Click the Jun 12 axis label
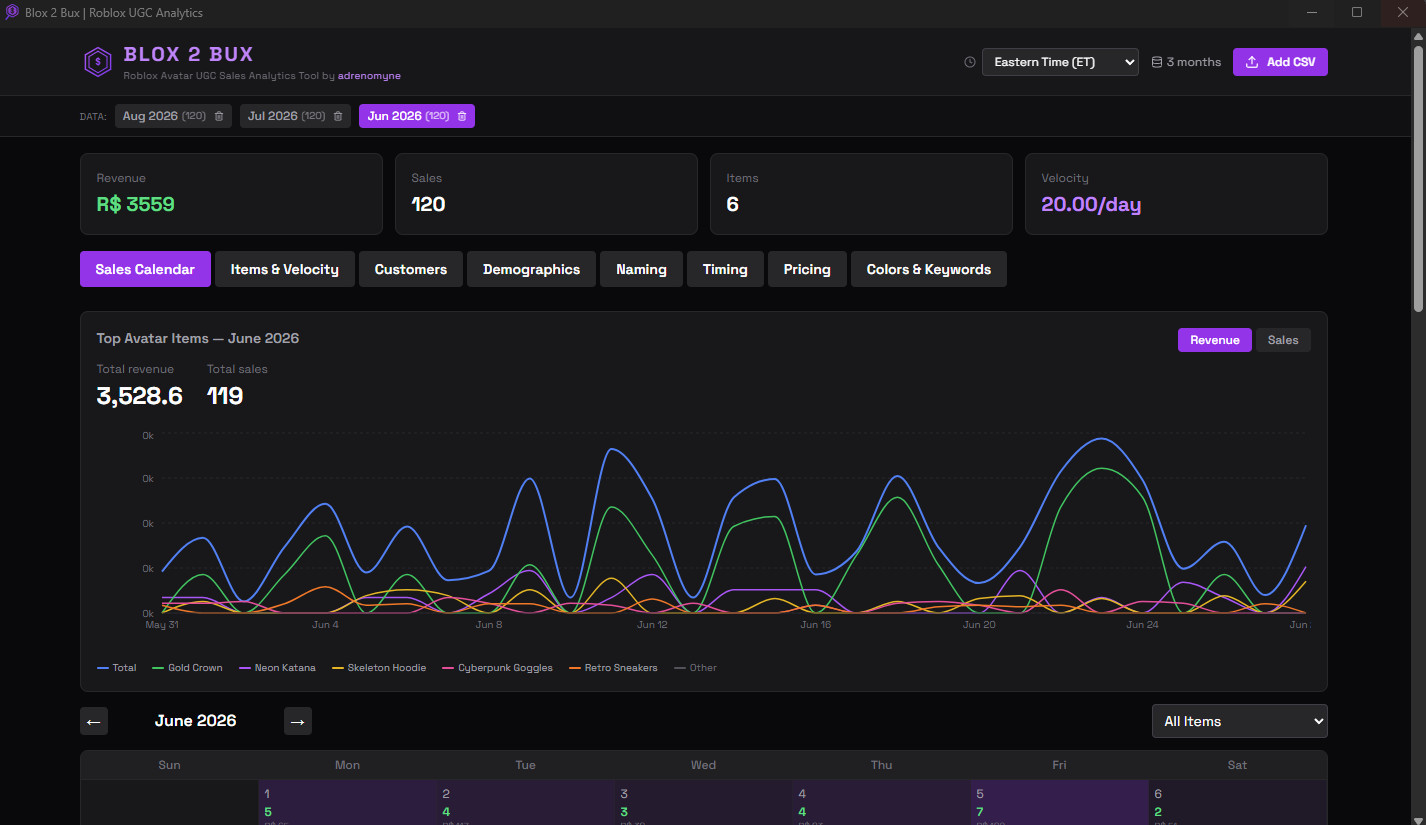Image resolution: width=1426 pixels, height=825 pixels. tap(652, 625)
